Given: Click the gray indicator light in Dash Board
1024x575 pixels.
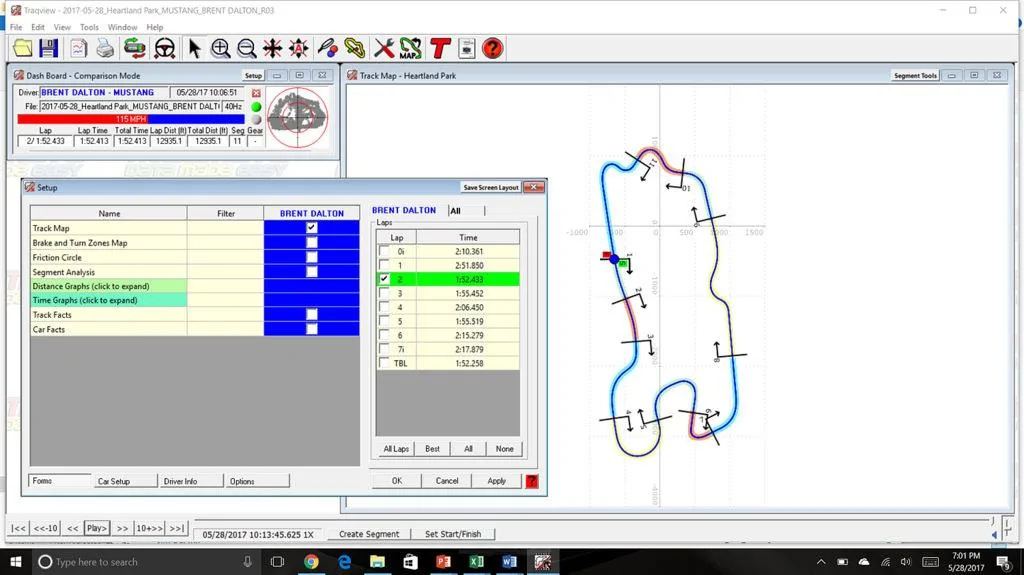Looking at the screenshot, I should click(x=256, y=120).
